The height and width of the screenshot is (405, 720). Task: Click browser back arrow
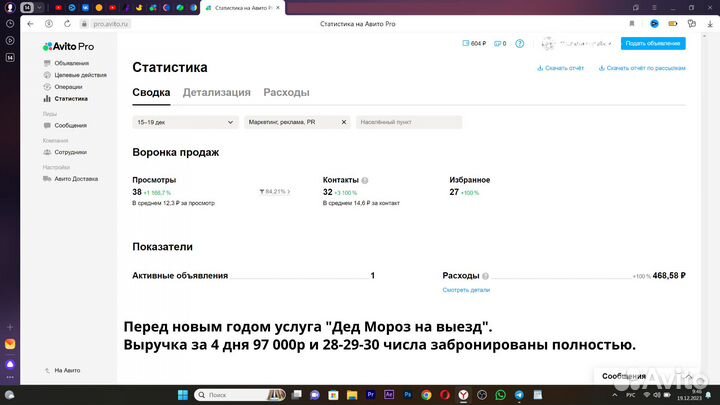click(x=30, y=24)
